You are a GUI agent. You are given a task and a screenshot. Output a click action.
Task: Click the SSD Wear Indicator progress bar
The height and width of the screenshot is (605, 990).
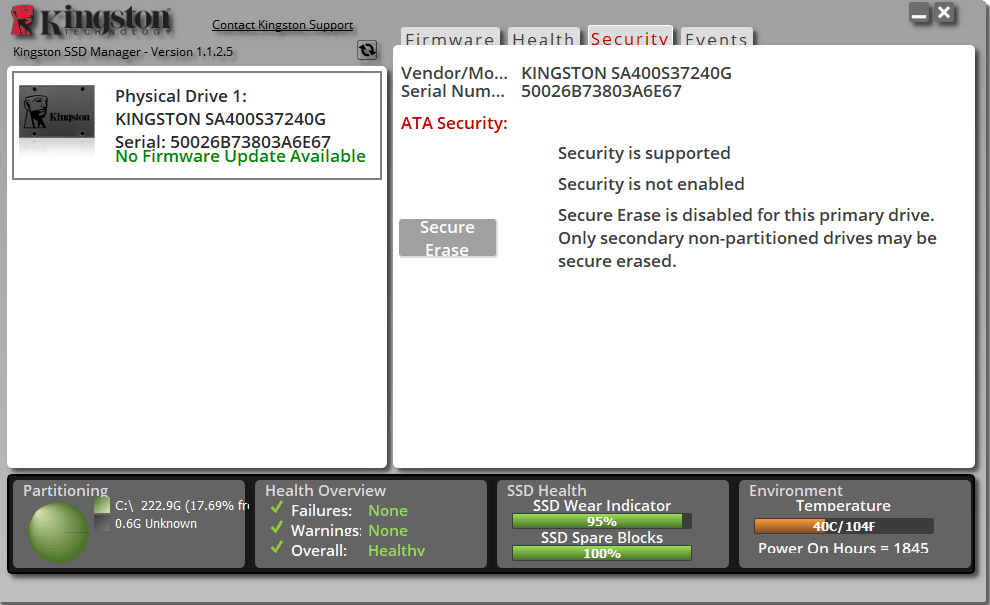tap(601, 520)
